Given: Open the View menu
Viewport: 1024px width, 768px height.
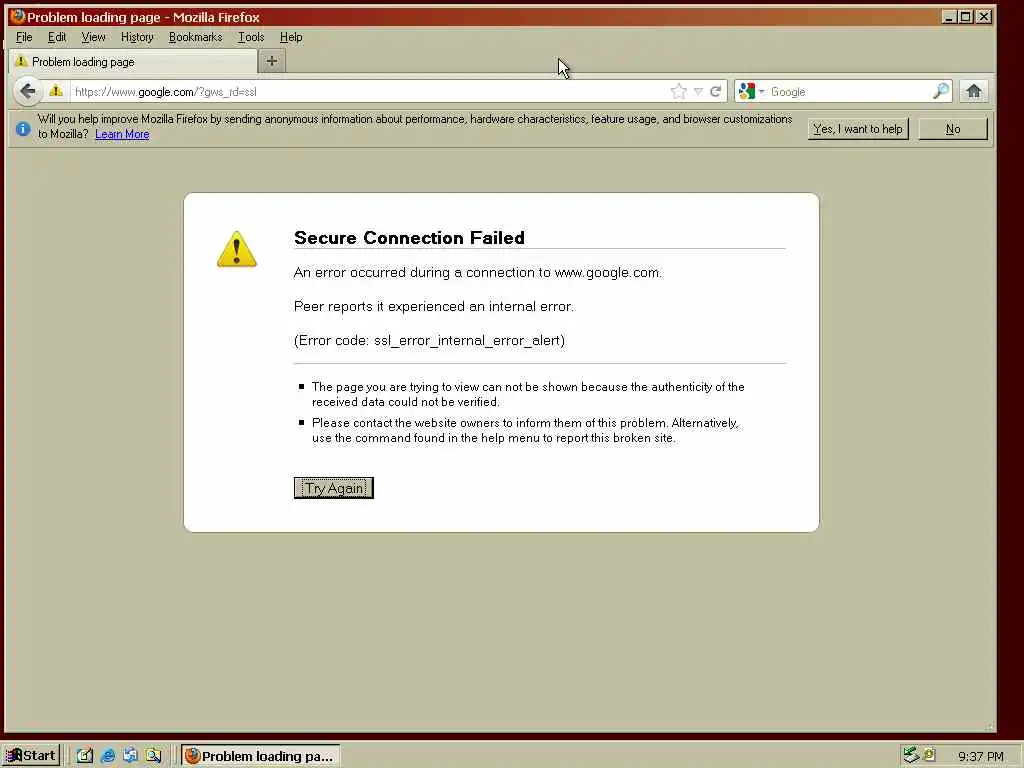Looking at the screenshot, I should pyautogui.click(x=93, y=37).
